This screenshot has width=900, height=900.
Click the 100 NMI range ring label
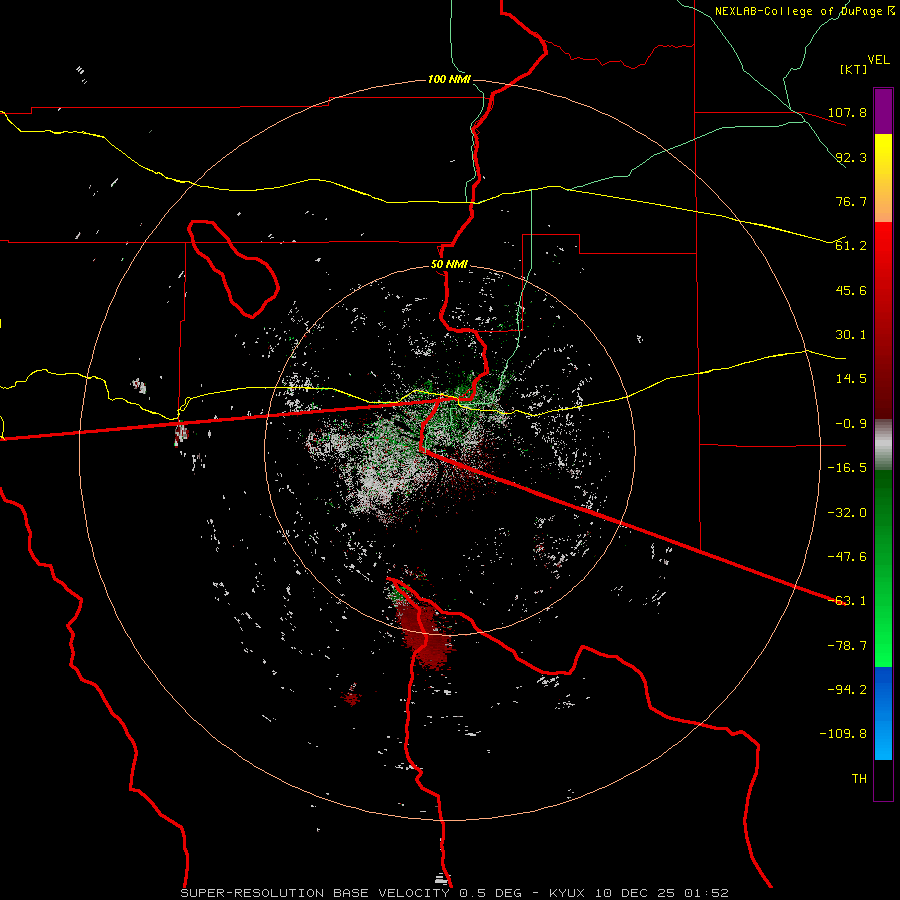pyautogui.click(x=449, y=79)
